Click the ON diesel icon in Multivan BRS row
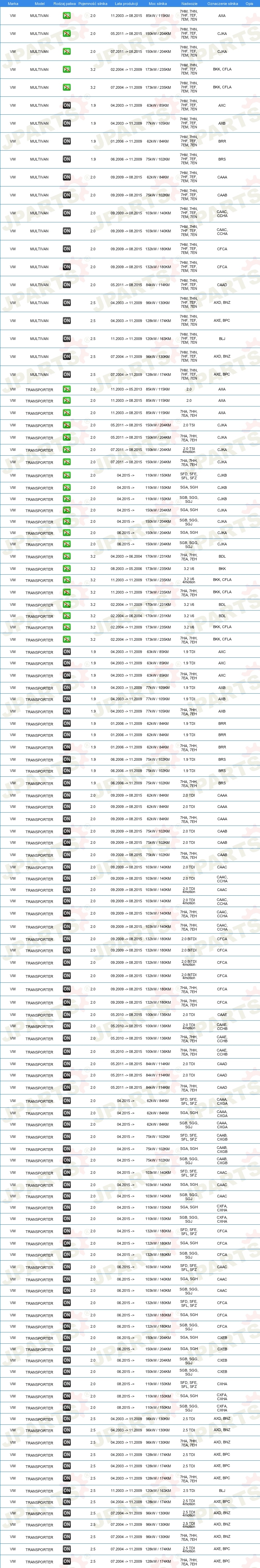This screenshot has height=1568, width=260. pyautogui.click(x=66, y=159)
